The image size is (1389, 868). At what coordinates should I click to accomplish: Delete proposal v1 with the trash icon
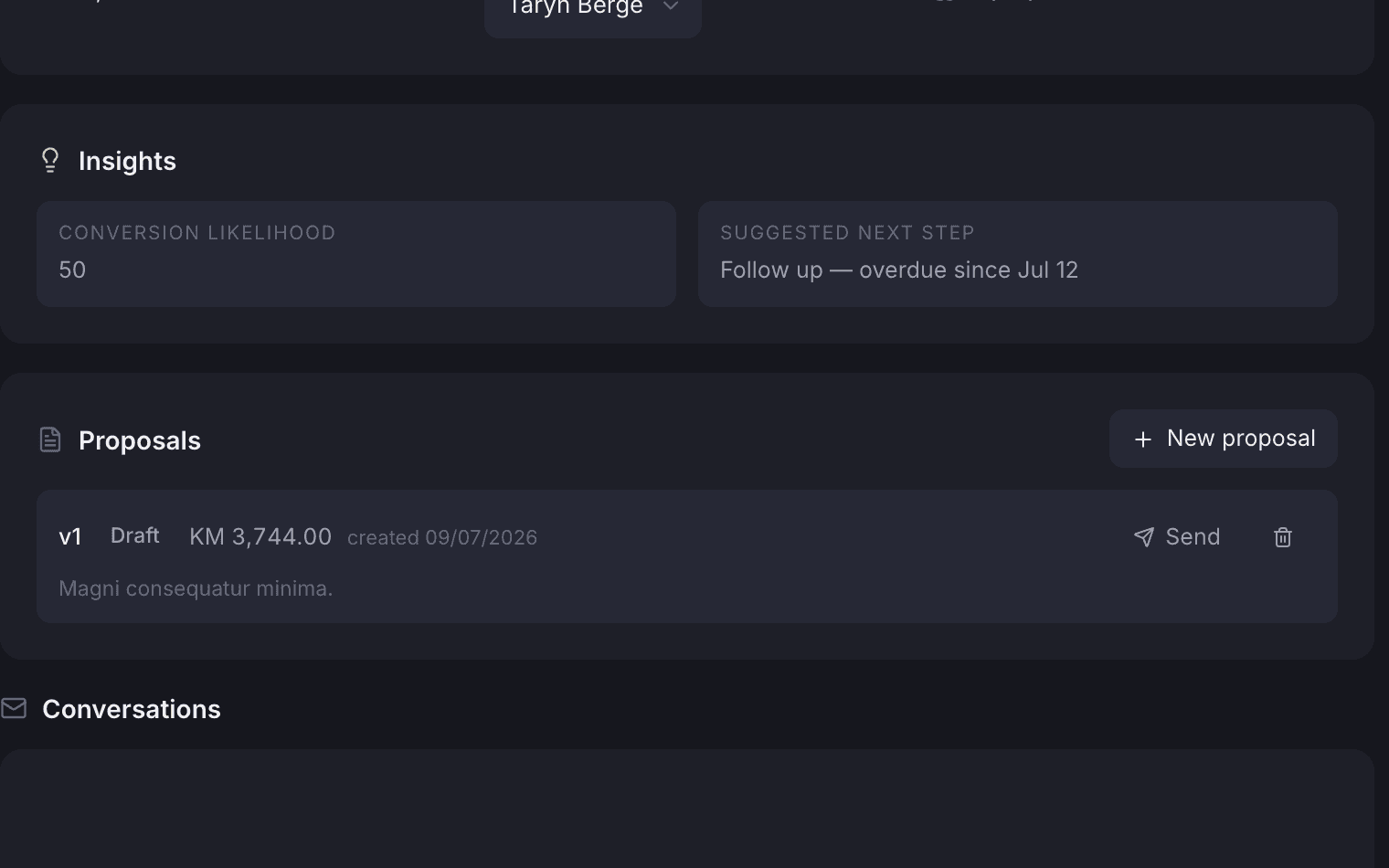point(1283,537)
